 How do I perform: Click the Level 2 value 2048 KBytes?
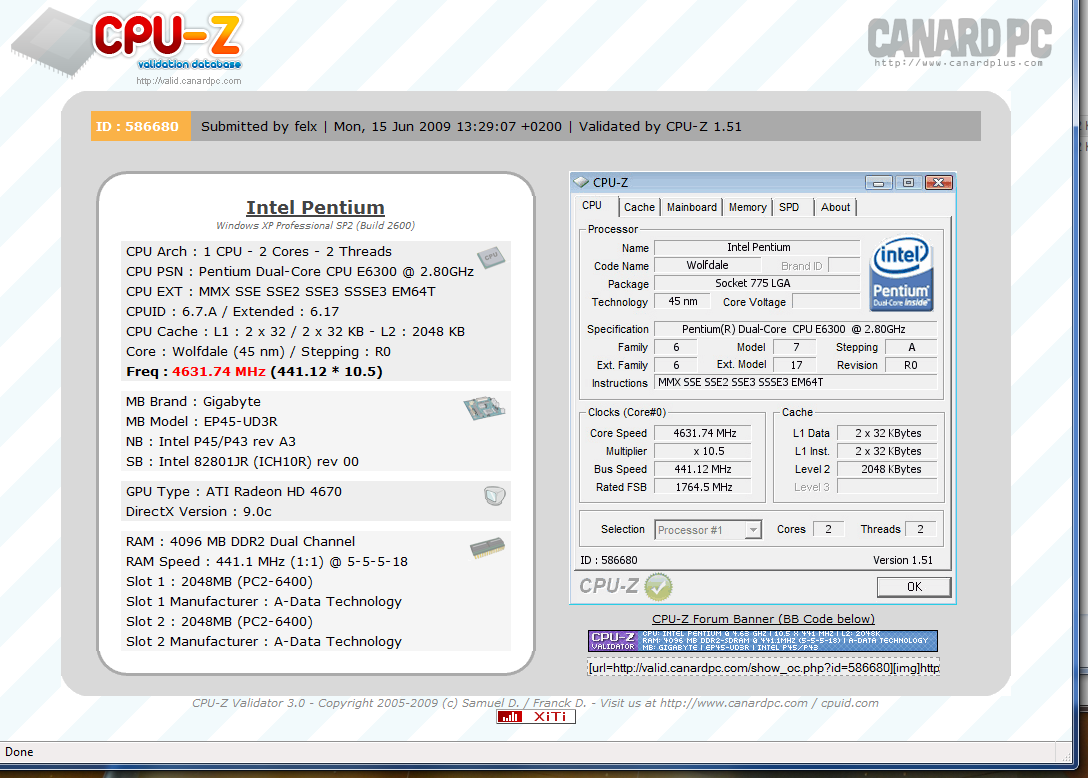[x=887, y=469]
